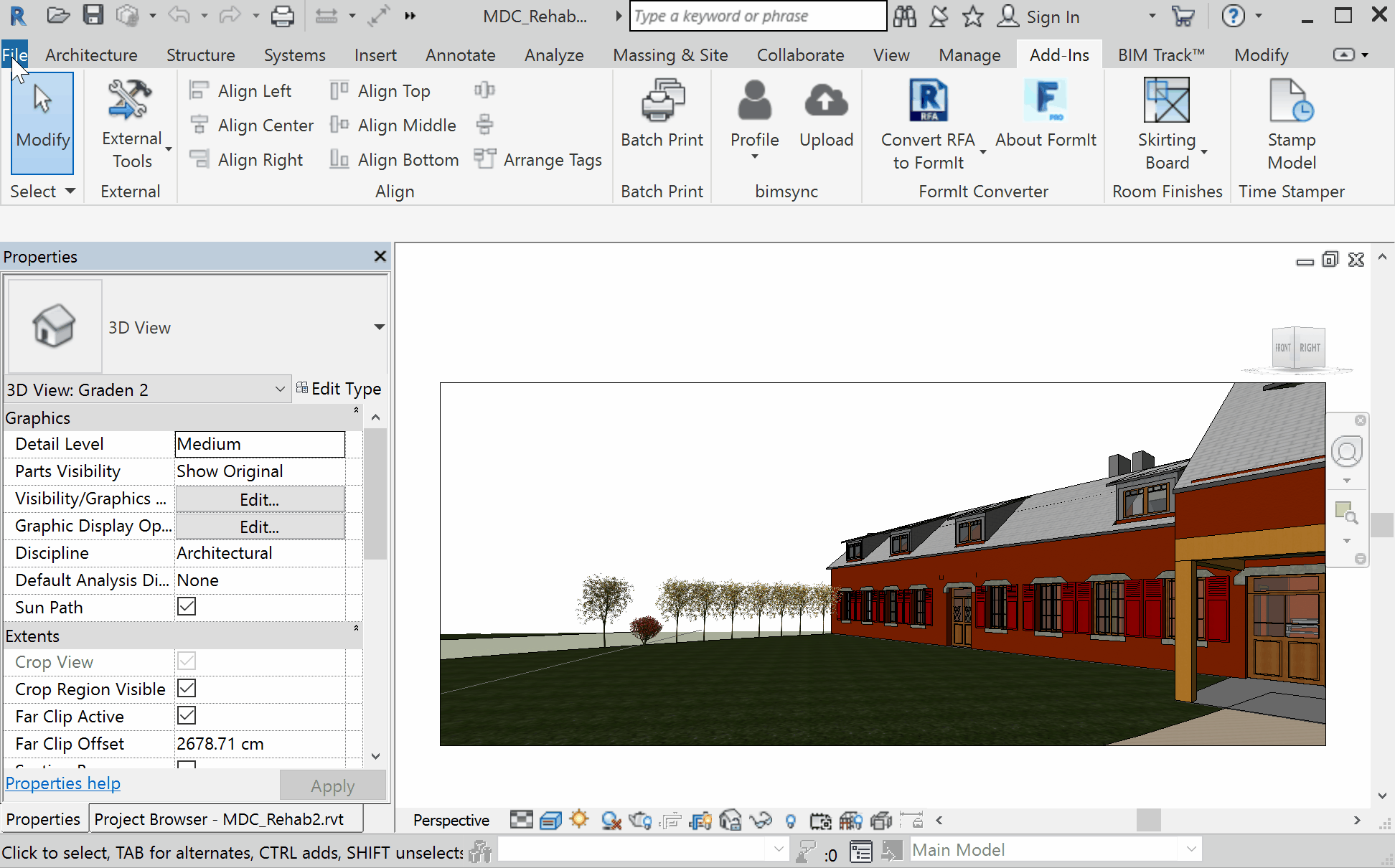The height and width of the screenshot is (868, 1395).
Task: Switch to the Annotate ribbon tab
Action: tap(460, 55)
